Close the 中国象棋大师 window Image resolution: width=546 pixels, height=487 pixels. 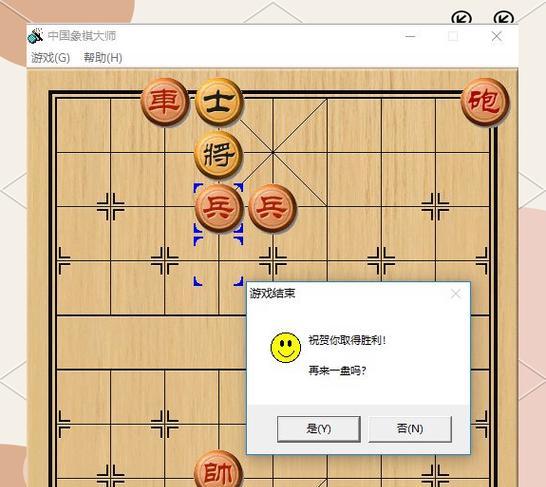point(497,36)
